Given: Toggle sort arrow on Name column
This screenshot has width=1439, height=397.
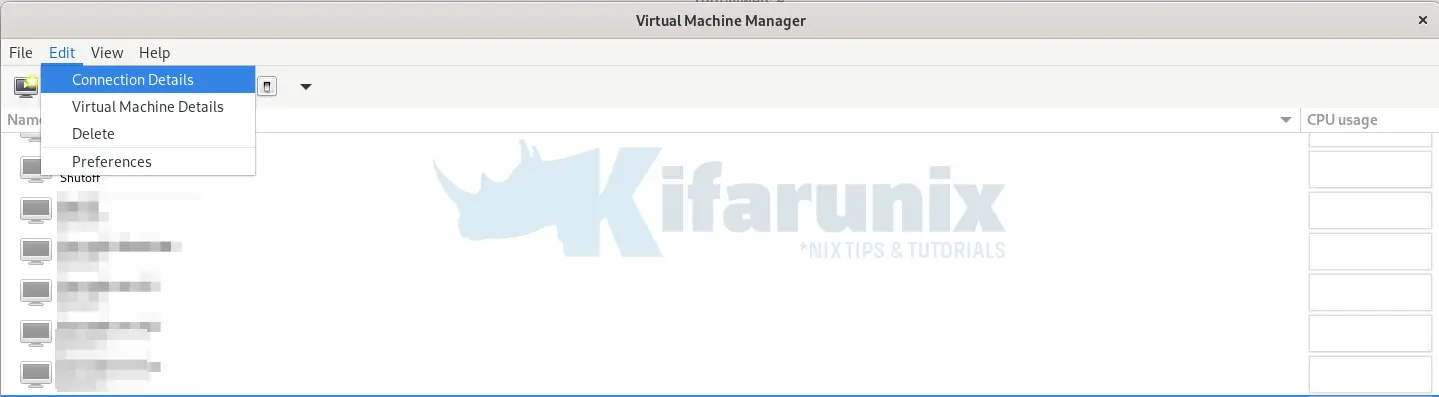Looking at the screenshot, I should (1285, 120).
